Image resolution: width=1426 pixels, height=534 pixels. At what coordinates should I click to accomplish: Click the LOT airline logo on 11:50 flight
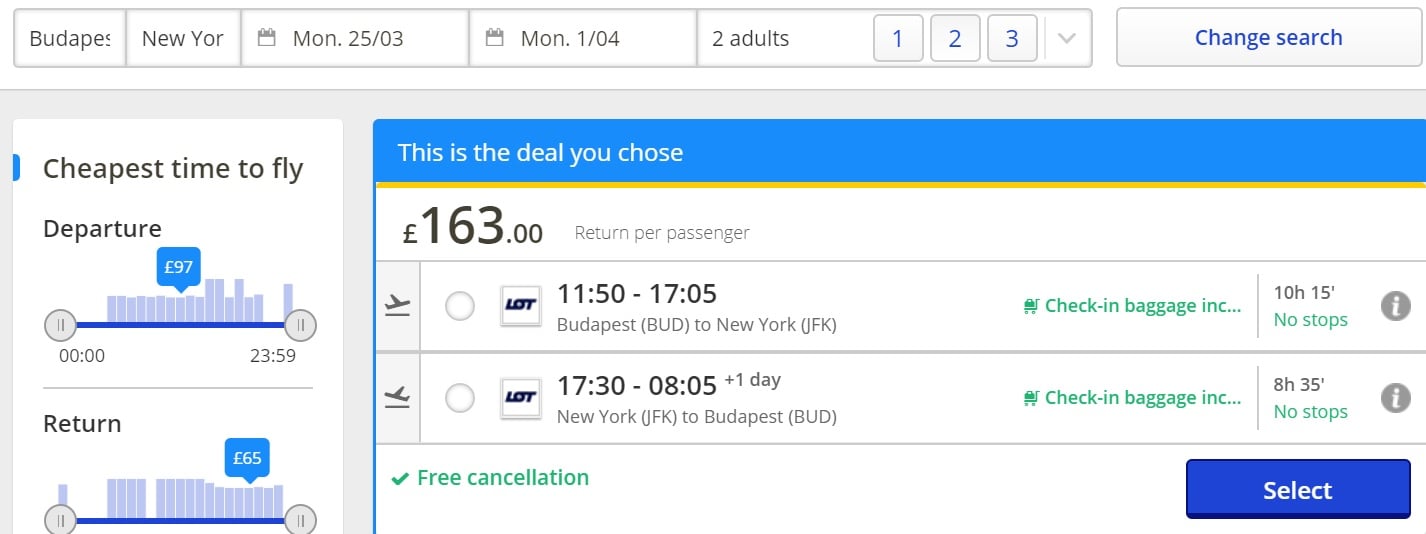pos(520,306)
